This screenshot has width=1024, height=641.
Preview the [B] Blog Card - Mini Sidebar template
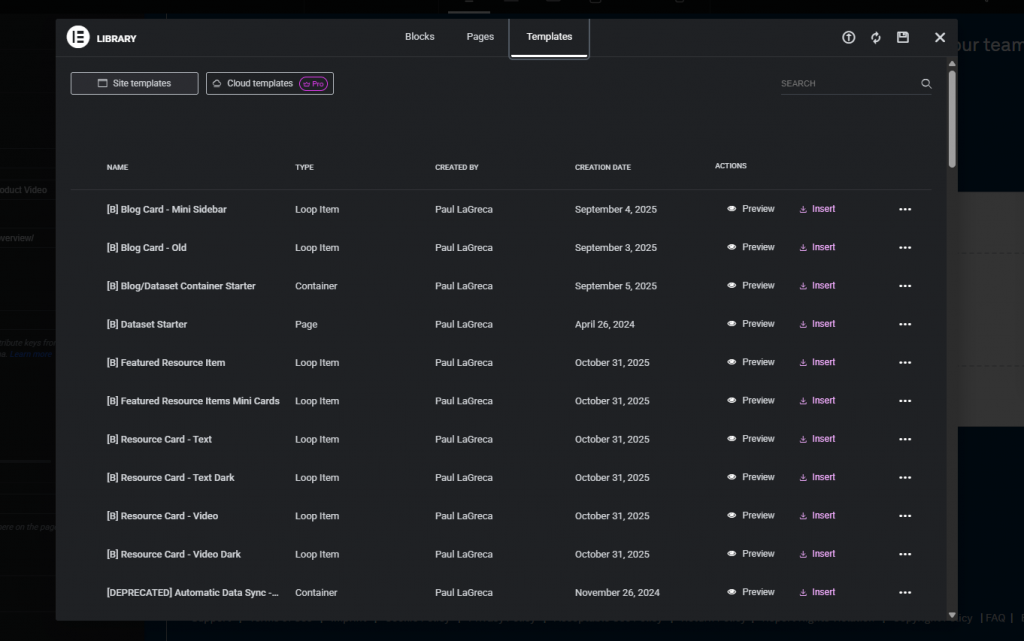751,209
